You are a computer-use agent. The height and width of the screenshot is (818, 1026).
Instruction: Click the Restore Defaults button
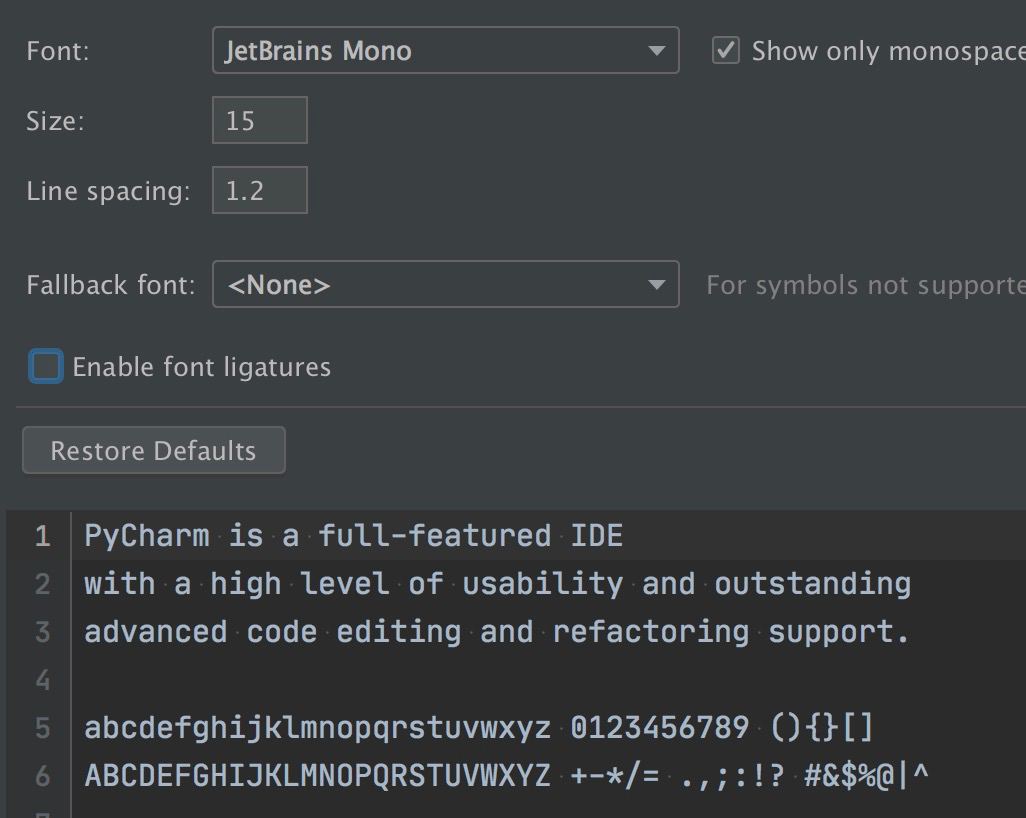[x=154, y=450]
